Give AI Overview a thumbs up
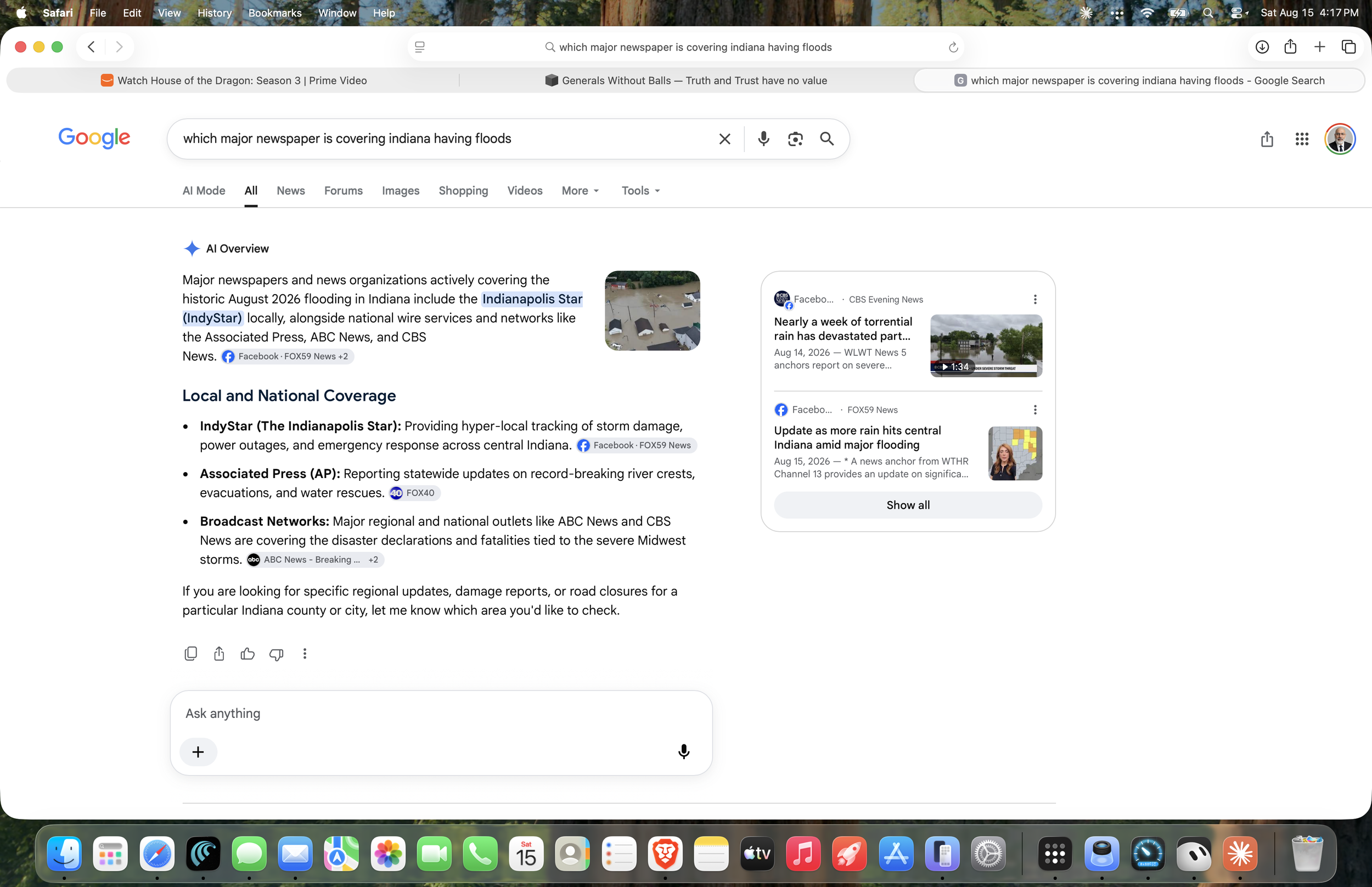 [248, 654]
